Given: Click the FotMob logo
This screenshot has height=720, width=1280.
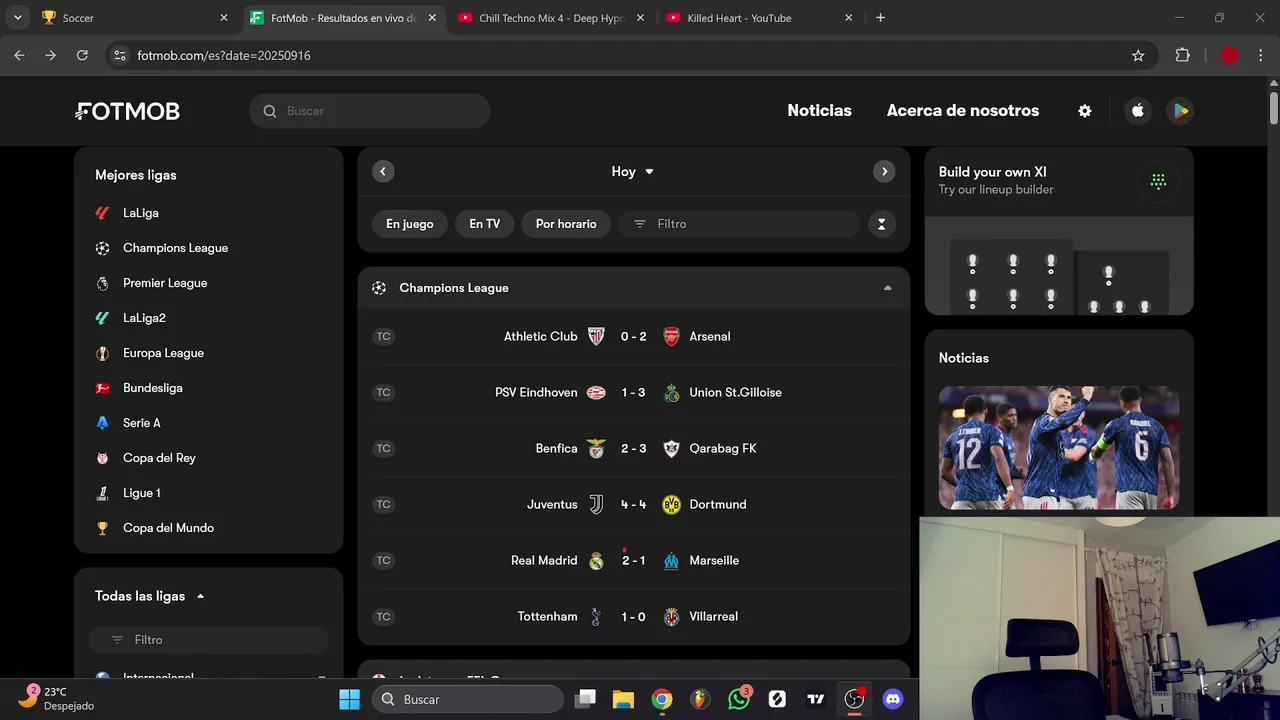Looking at the screenshot, I should (x=128, y=111).
